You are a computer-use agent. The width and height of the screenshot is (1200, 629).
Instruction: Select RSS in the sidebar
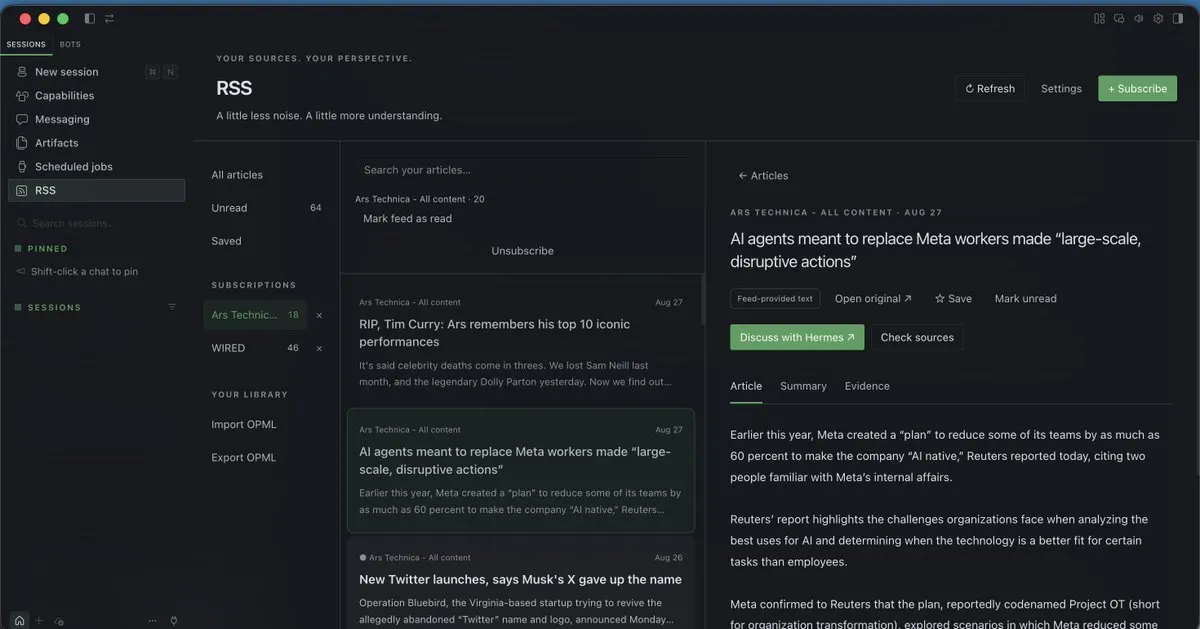point(97,190)
